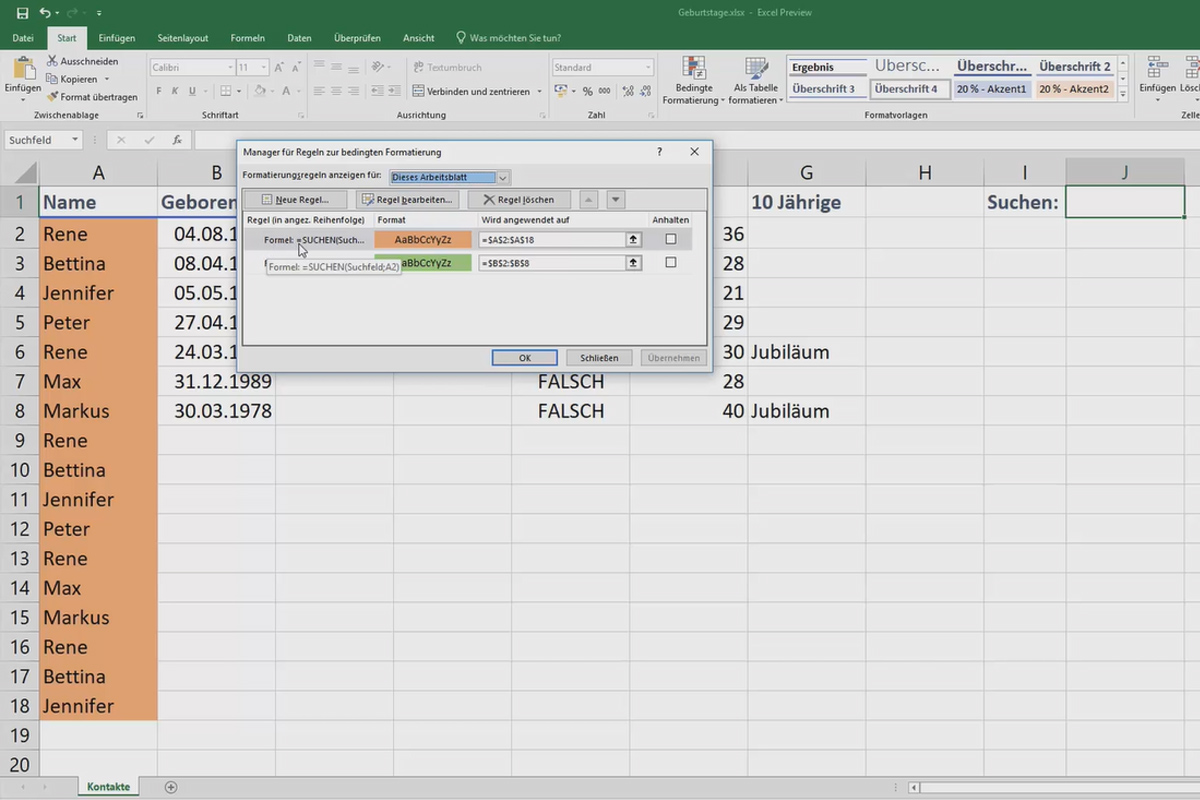Click the collapse dialog arrow next to $A$2:$A$18
The image size is (1200, 800).
pos(633,239)
